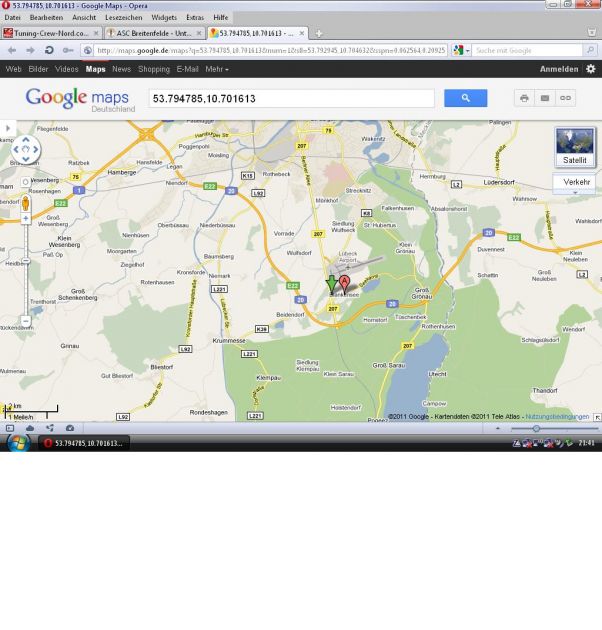This screenshot has height=630, width=602.
Task: Open the Windows Start orb
Action: click(18, 443)
